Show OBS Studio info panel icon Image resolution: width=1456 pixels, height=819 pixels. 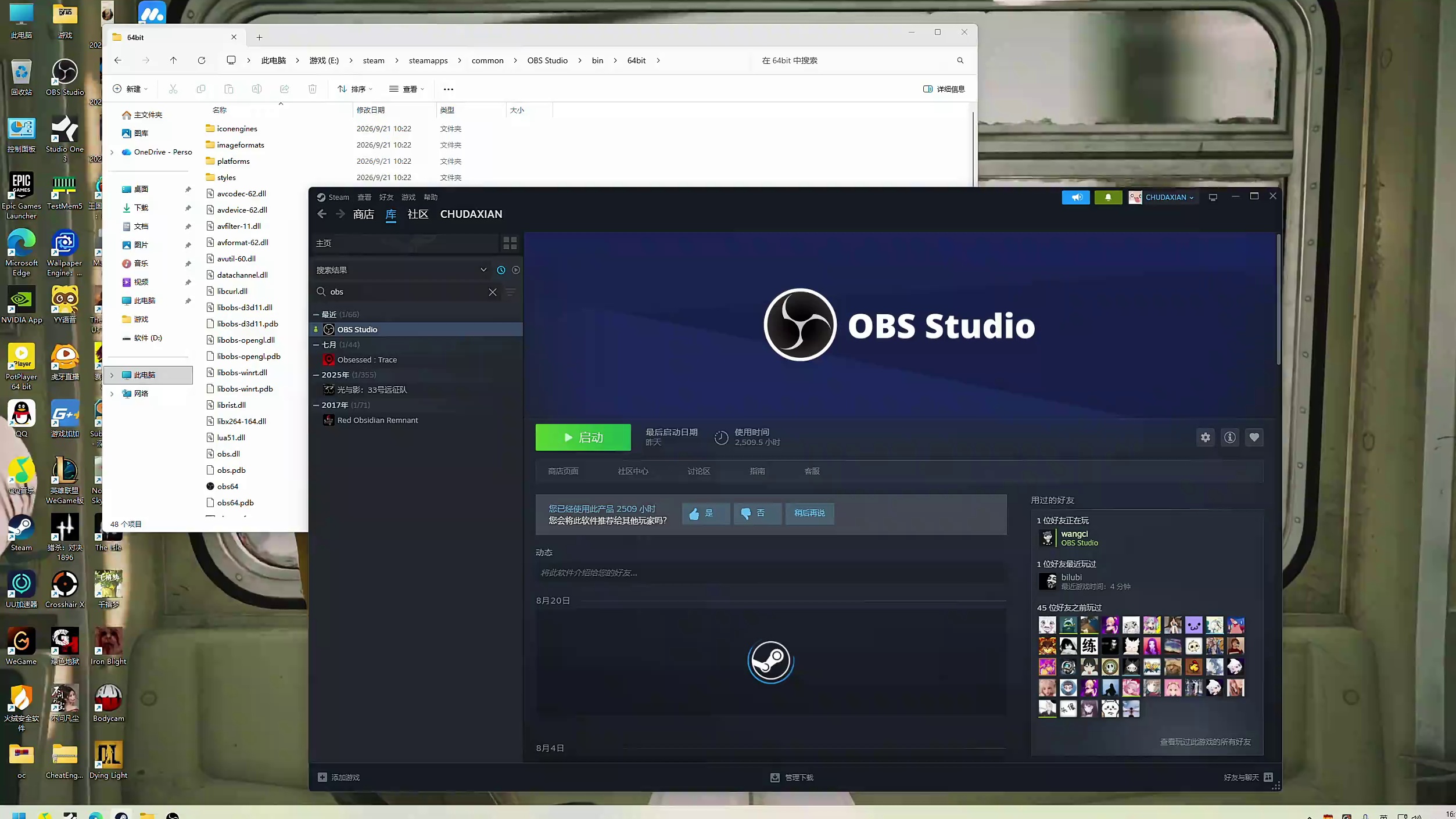coord(1230,437)
